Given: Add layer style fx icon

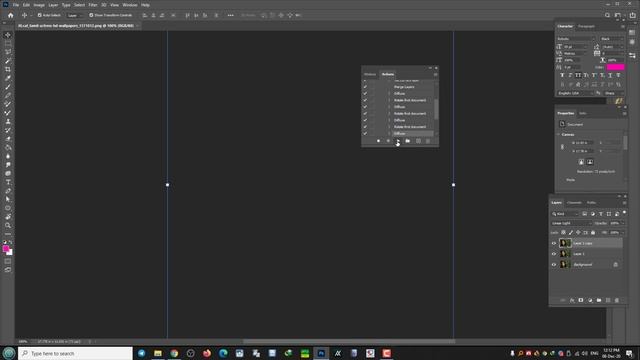Looking at the screenshot, I should coord(572,300).
